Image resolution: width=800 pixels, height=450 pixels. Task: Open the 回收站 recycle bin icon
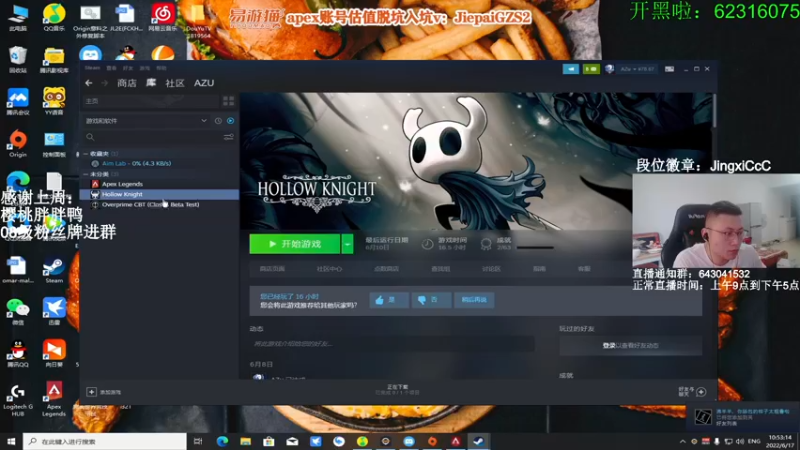tap(18, 59)
